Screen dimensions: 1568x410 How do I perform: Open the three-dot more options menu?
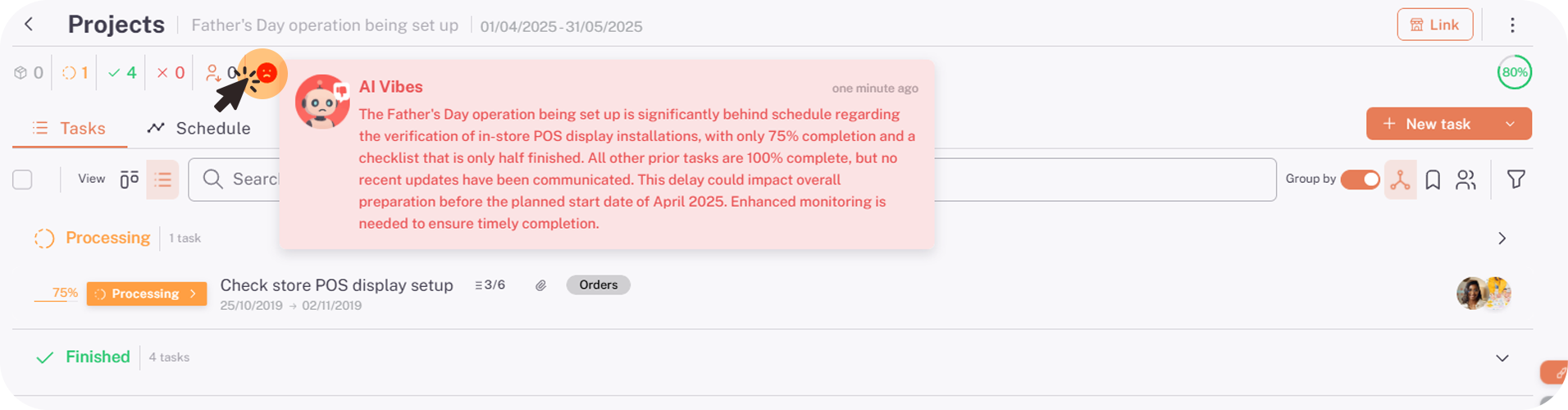coord(1512,25)
